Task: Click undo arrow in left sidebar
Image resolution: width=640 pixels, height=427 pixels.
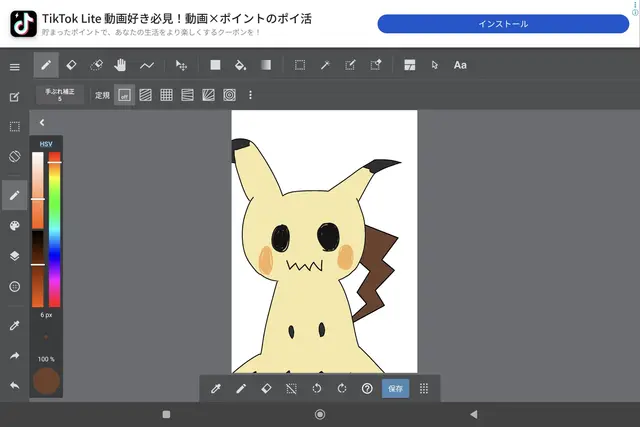Action: click(x=15, y=385)
